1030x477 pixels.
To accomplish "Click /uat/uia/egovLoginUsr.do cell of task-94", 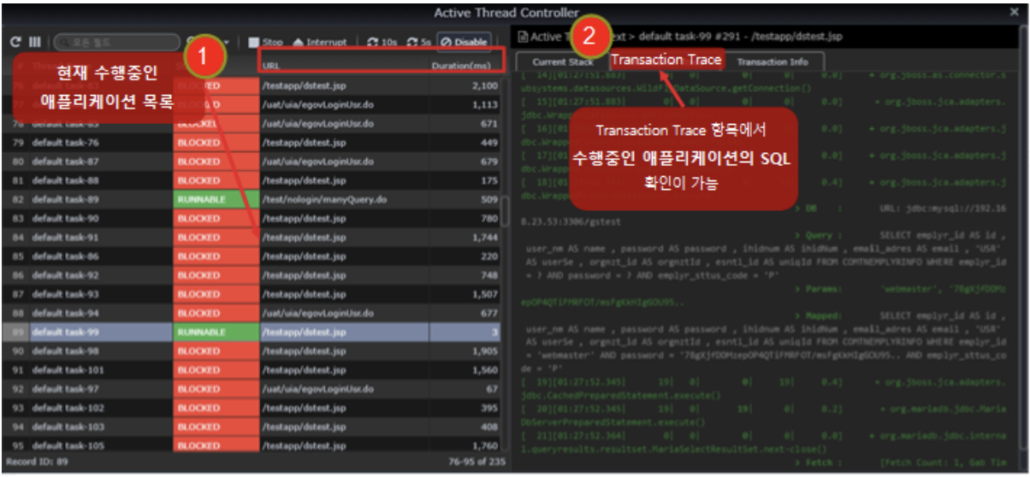I will pos(344,313).
